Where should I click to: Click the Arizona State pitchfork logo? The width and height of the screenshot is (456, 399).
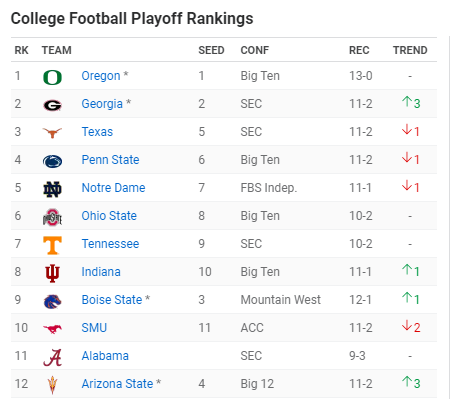(52, 385)
